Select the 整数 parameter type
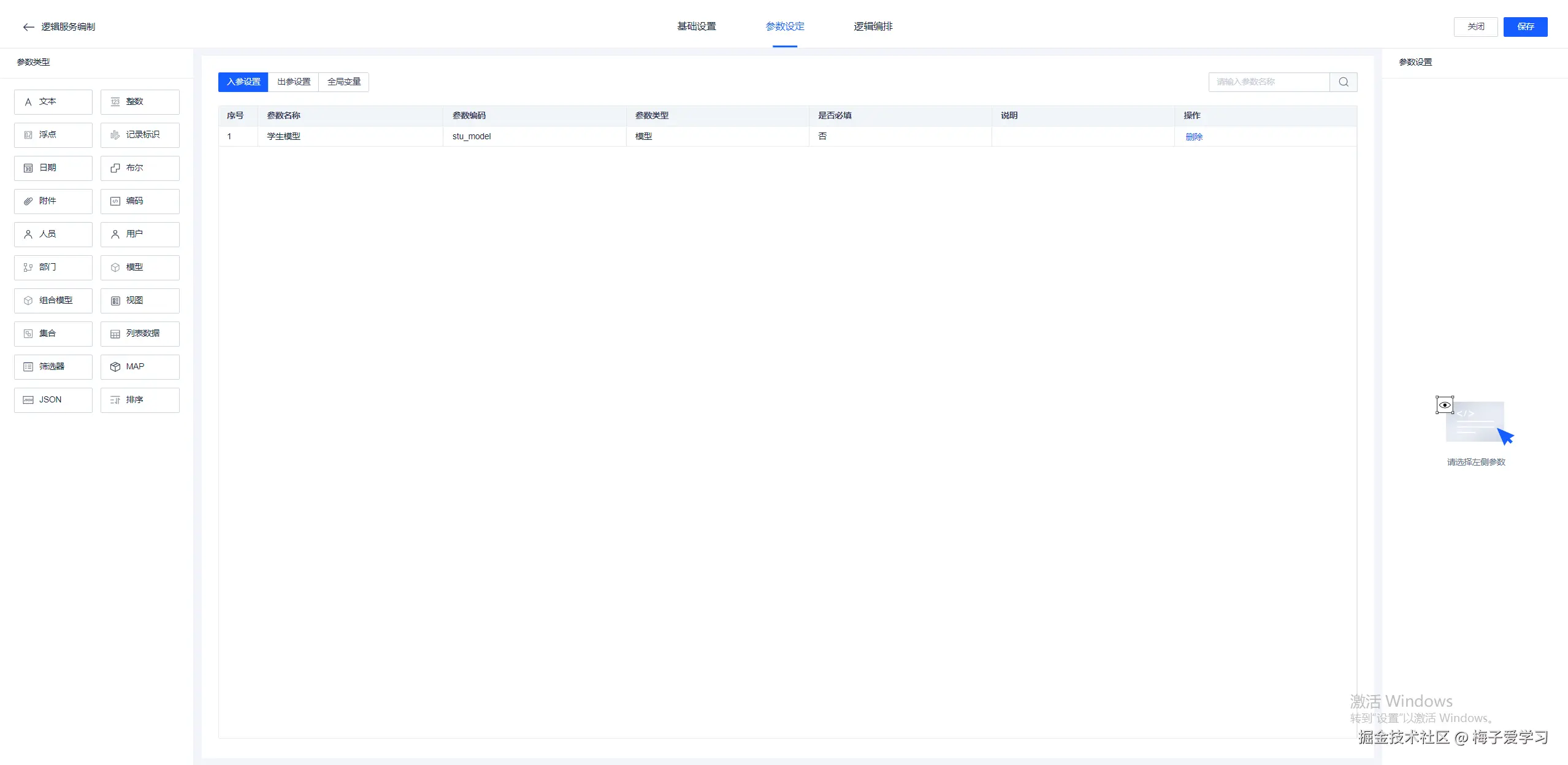 (x=140, y=102)
